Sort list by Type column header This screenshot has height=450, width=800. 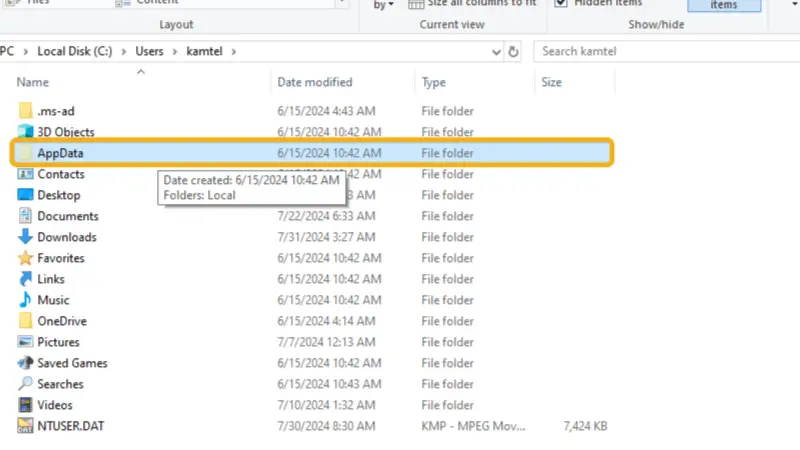[x=433, y=82]
